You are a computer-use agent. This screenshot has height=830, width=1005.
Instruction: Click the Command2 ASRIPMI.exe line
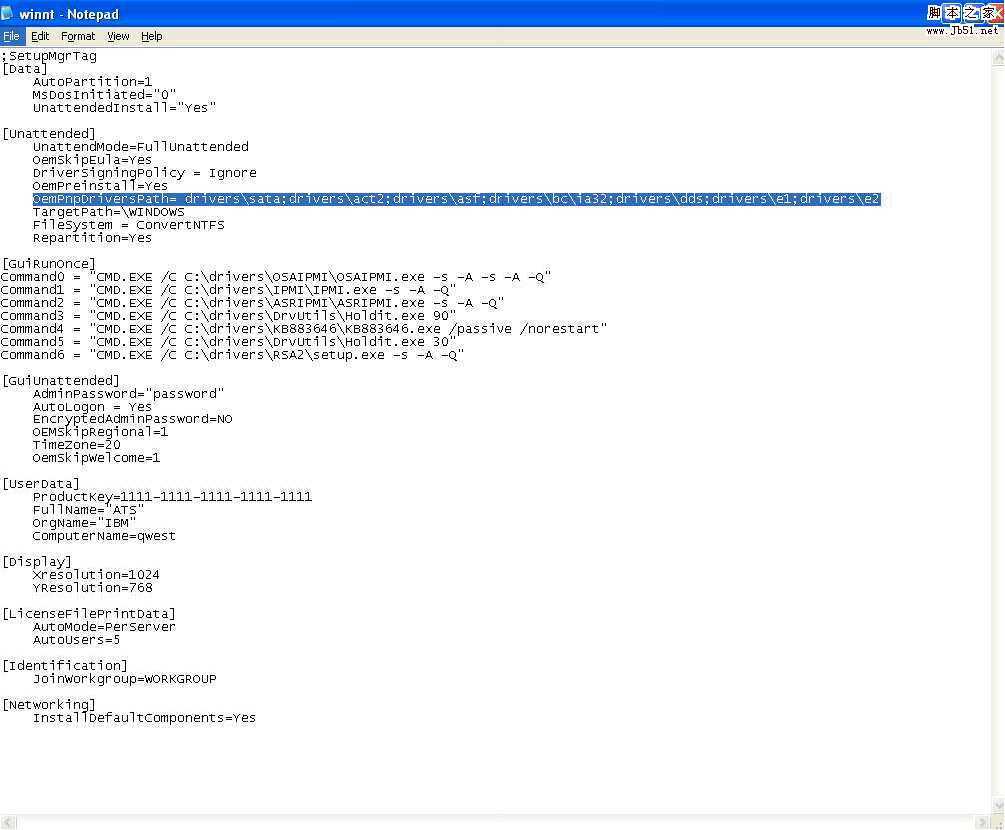pyautogui.click(x=252, y=303)
